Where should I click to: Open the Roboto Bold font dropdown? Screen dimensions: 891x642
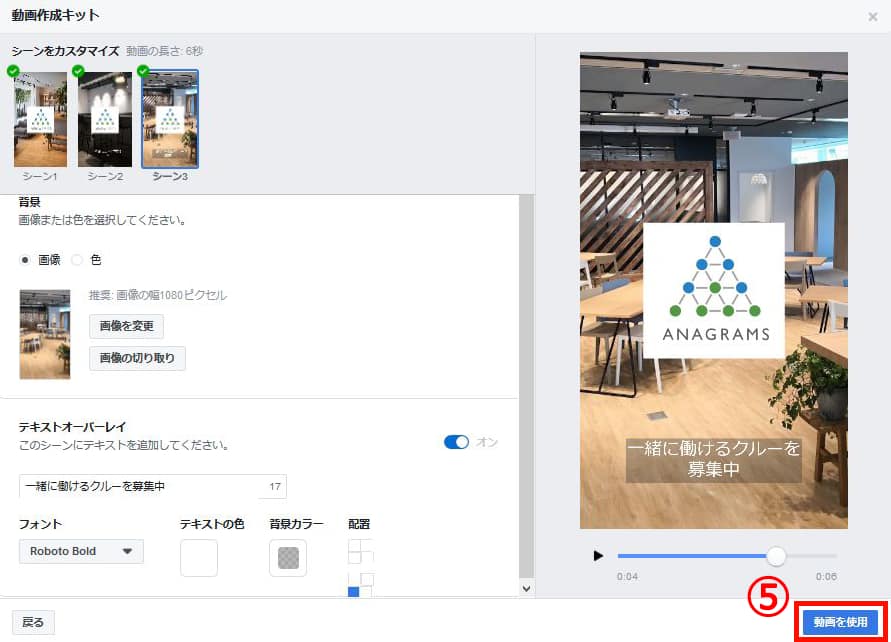[81, 551]
